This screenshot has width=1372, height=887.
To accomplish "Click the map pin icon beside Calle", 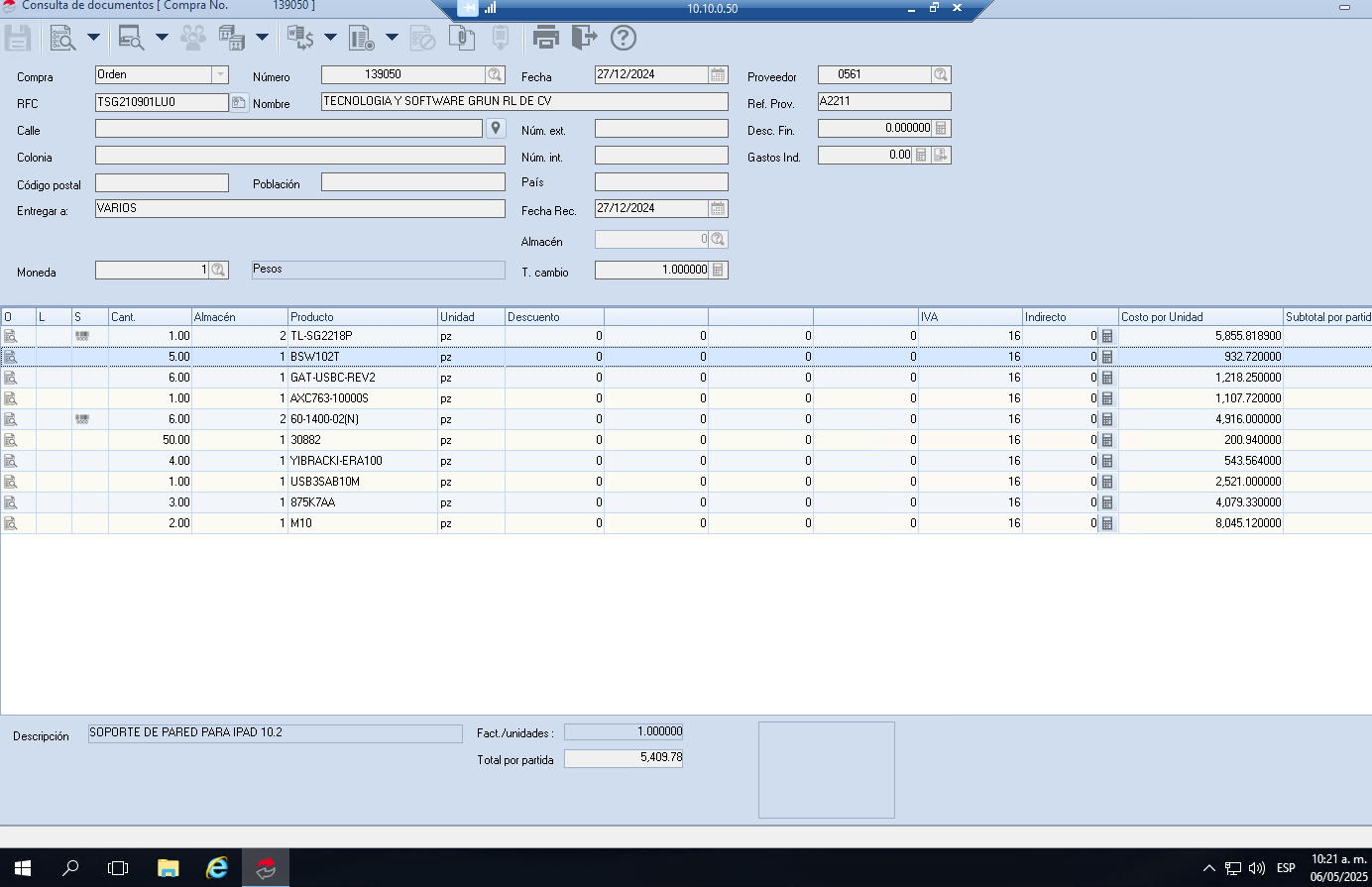I will coord(497,129).
